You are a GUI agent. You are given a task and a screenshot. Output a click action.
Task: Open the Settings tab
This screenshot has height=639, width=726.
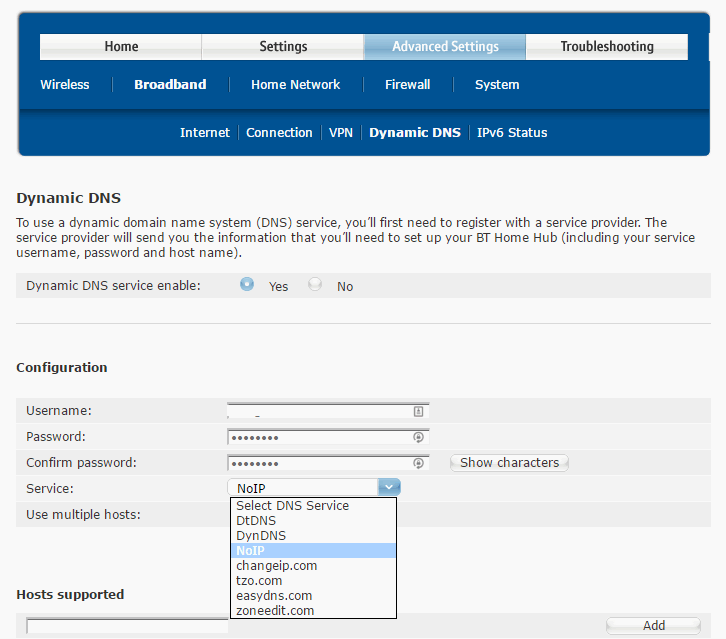click(x=283, y=47)
